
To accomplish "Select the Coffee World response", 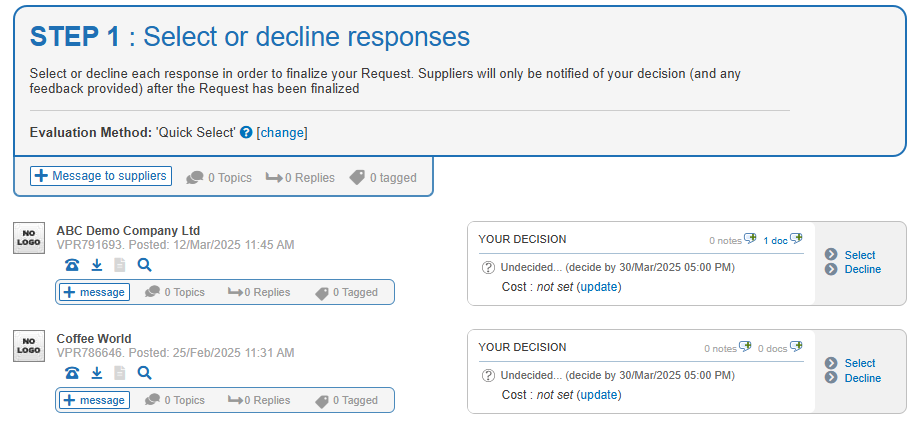I will pos(859,363).
